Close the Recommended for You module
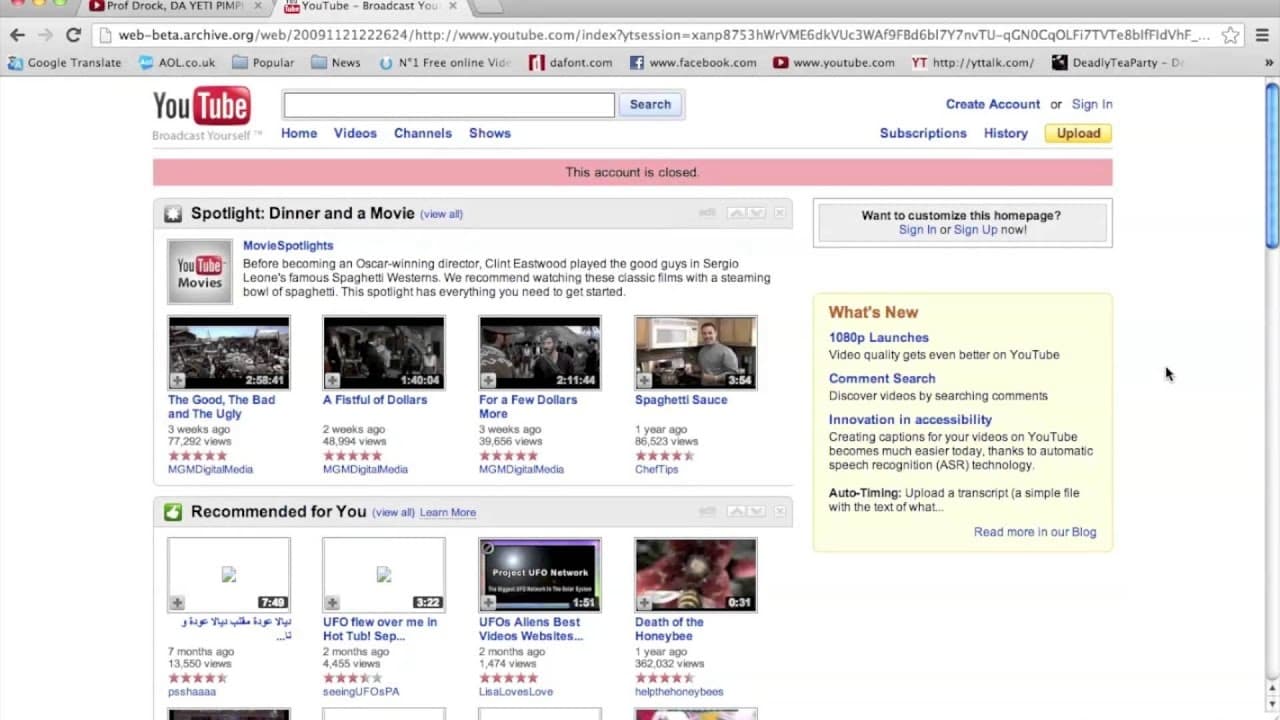The image size is (1280, 720). click(x=780, y=511)
